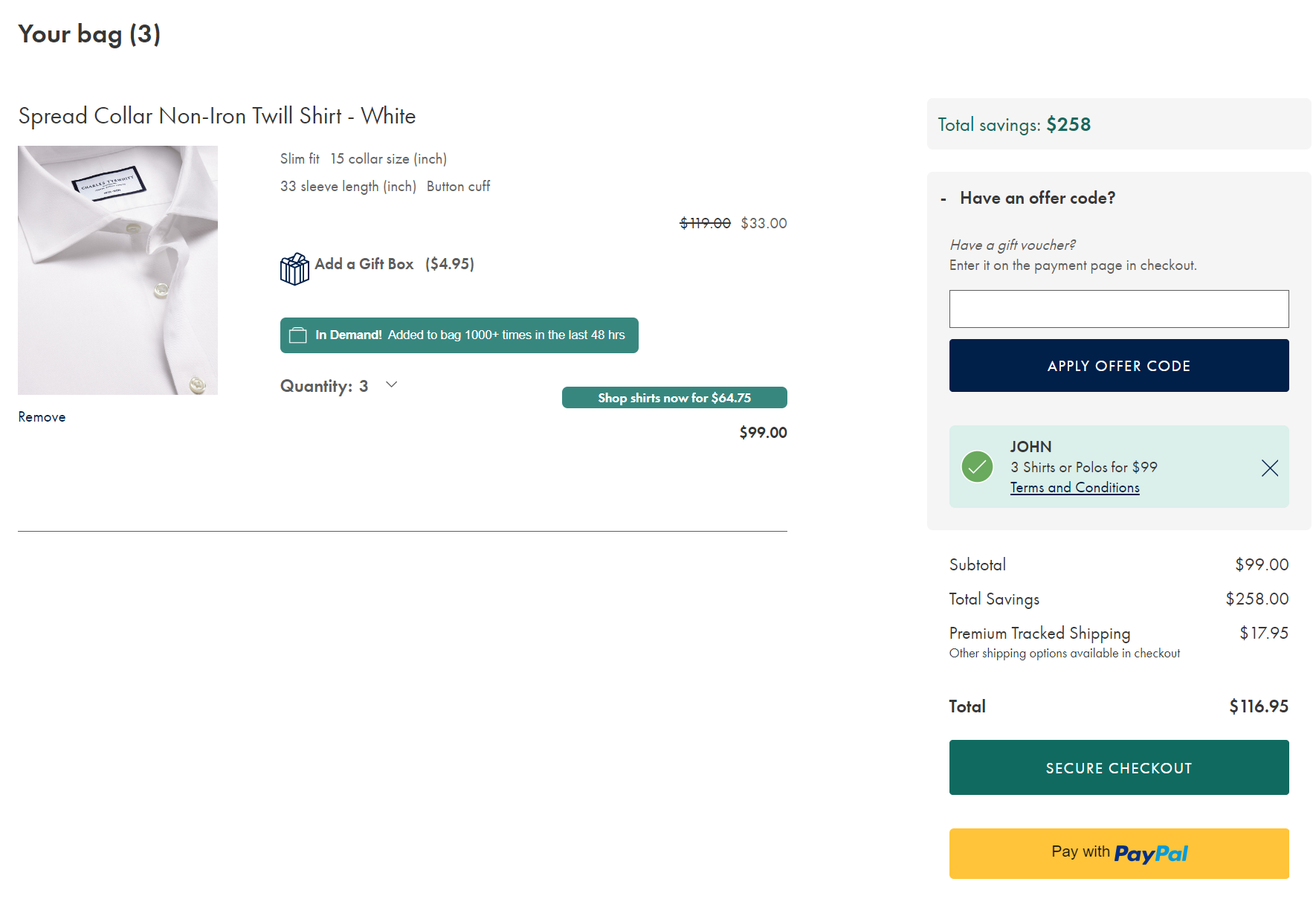Click 'Shop shirts now for $64.75' banner
This screenshot has height=902, width=1316.
[674, 398]
